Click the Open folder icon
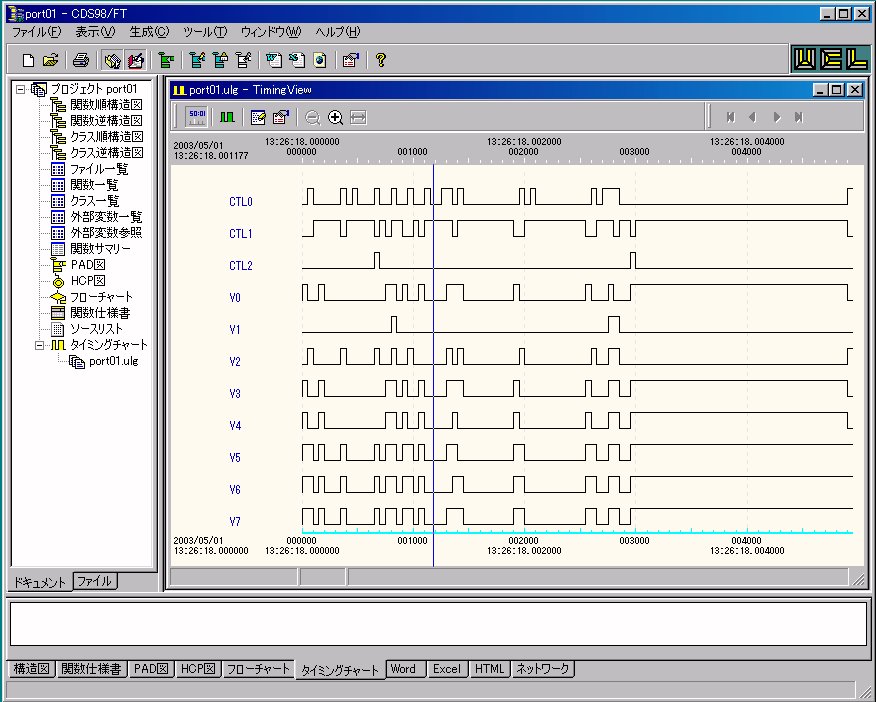This screenshot has height=702, width=876. (x=50, y=60)
